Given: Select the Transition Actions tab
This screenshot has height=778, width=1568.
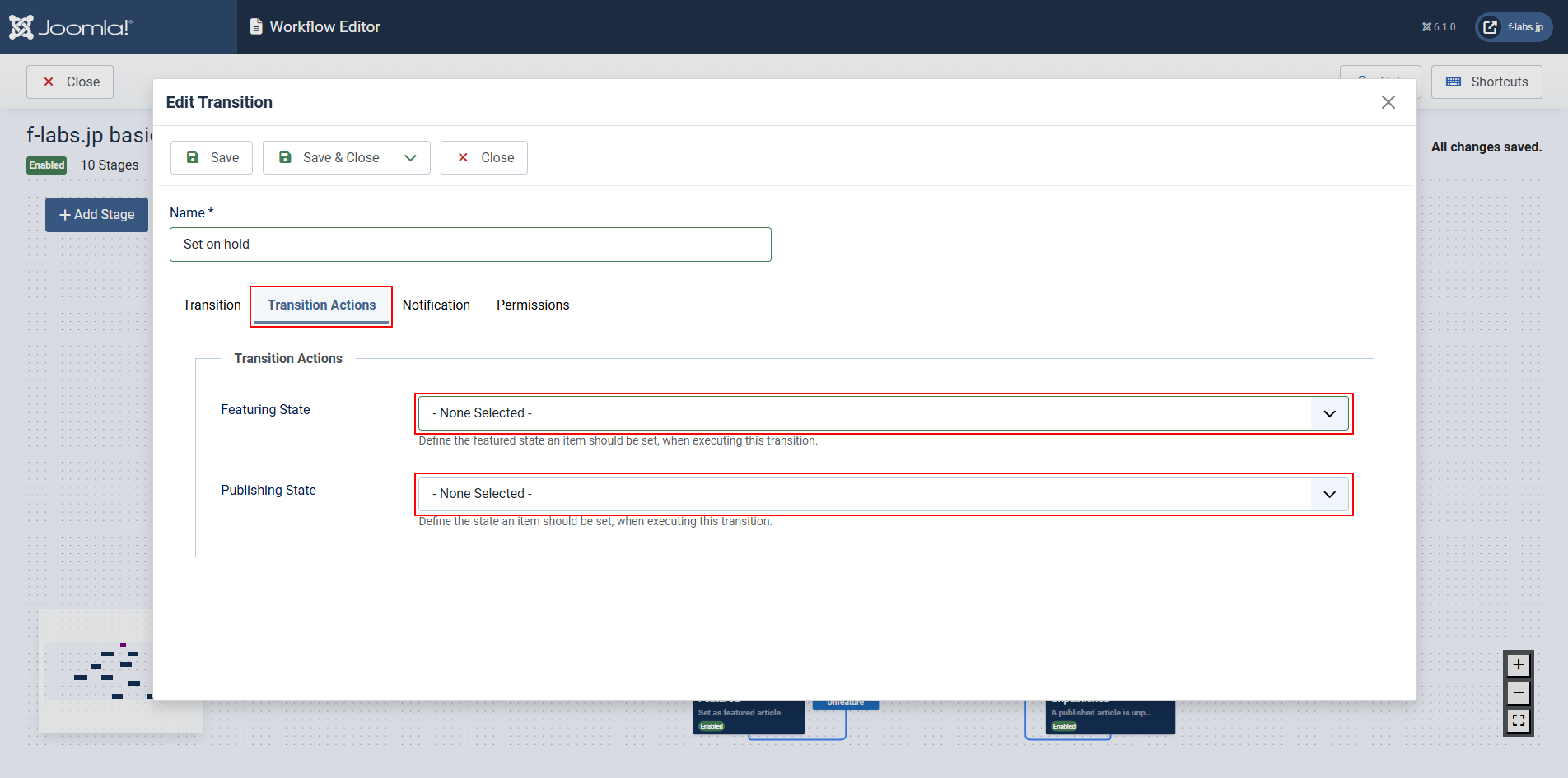Looking at the screenshot, I should pyautogui.click(x=321, y=305).
